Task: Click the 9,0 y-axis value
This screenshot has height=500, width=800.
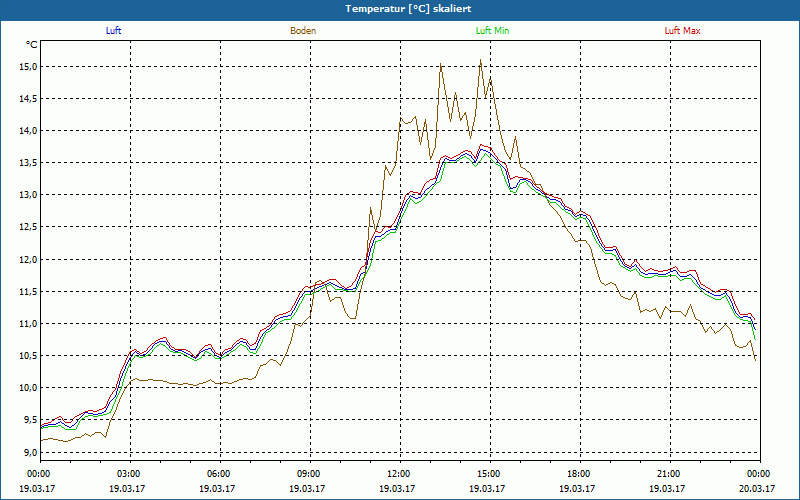Action: (x=31, y=453)
